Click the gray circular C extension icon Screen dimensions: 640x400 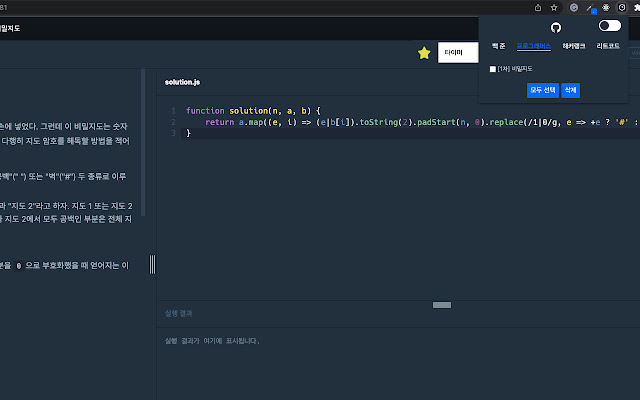(573, 6)
